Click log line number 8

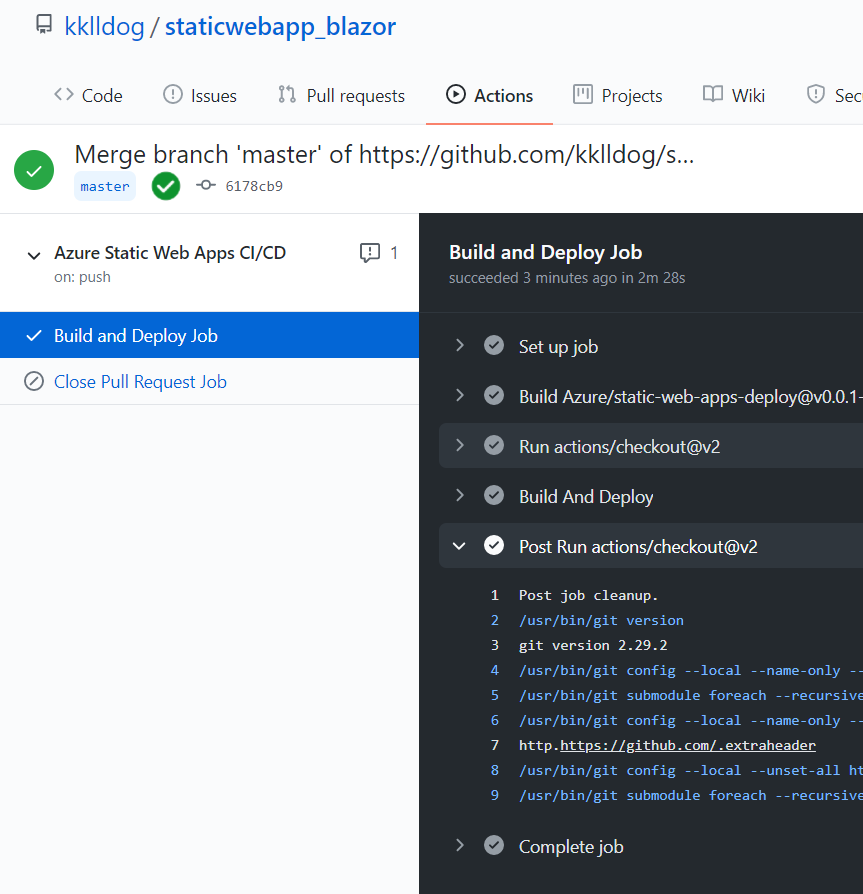point(495,770)
